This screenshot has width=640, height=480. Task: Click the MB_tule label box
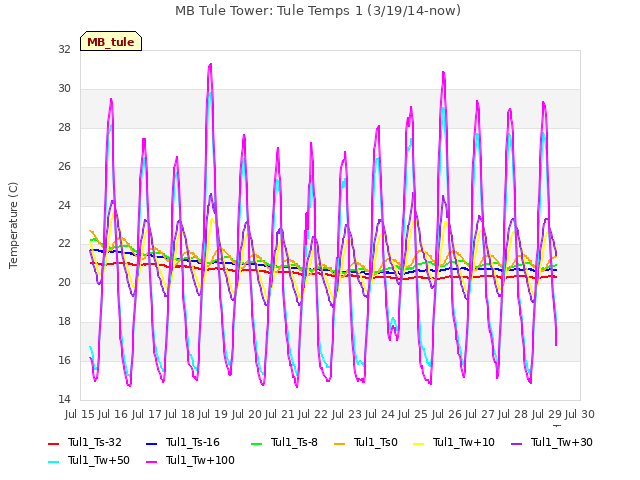[x=111, y=41]
